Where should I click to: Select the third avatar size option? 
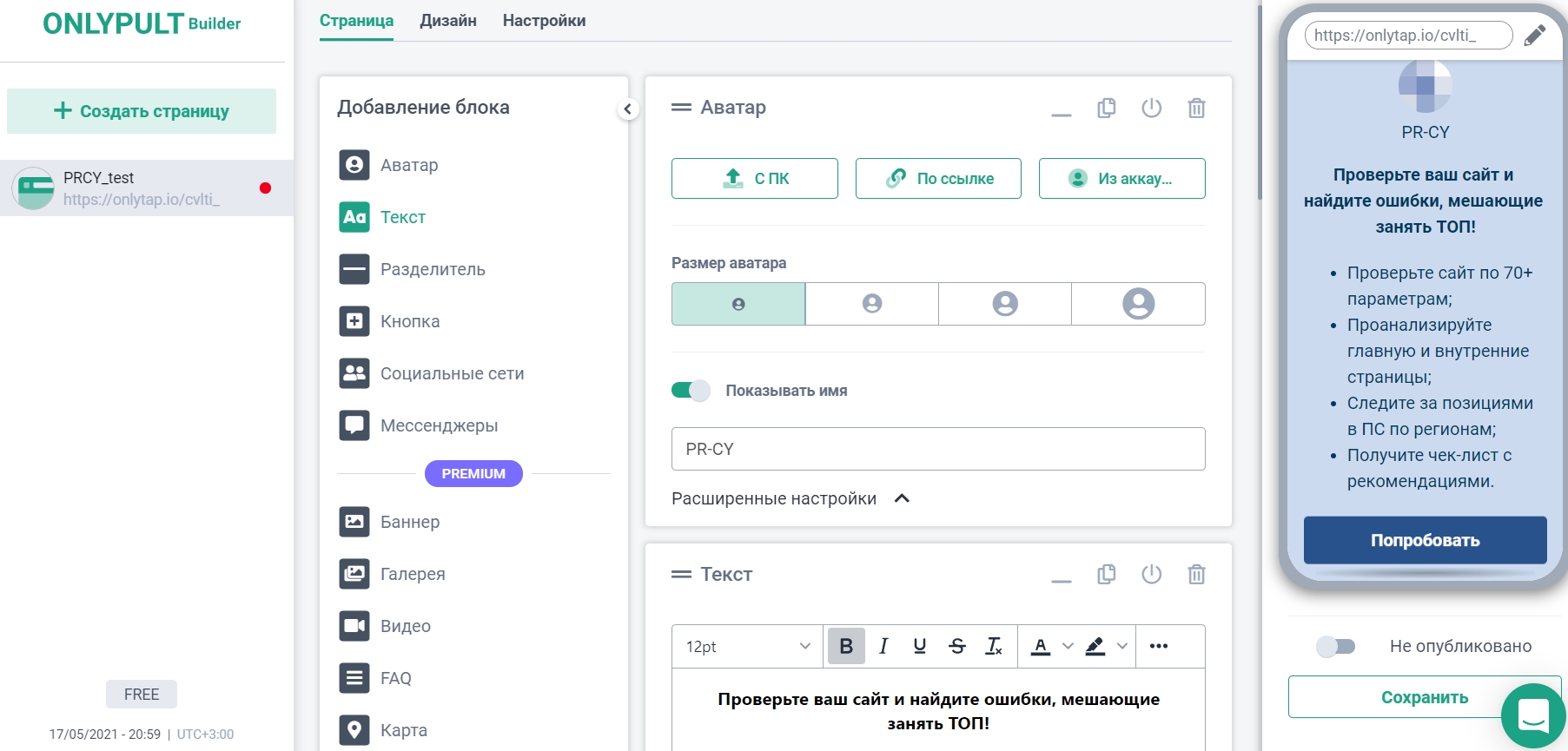click(1005, 304)
